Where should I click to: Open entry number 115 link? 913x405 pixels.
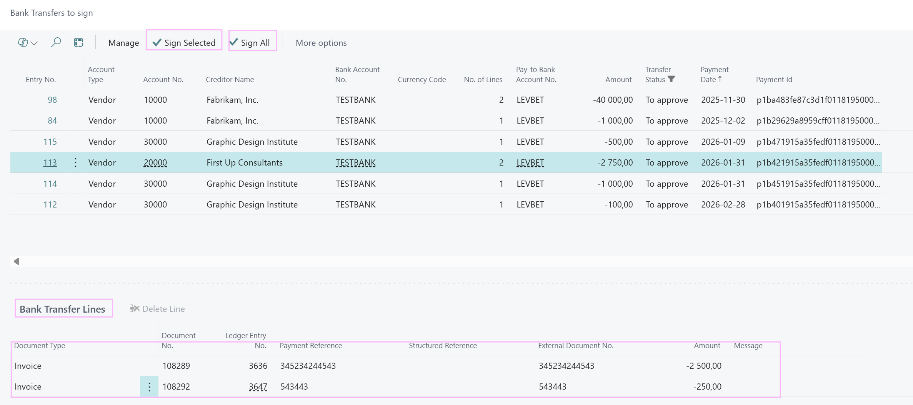pyautogui.click(x=50, y=142)
